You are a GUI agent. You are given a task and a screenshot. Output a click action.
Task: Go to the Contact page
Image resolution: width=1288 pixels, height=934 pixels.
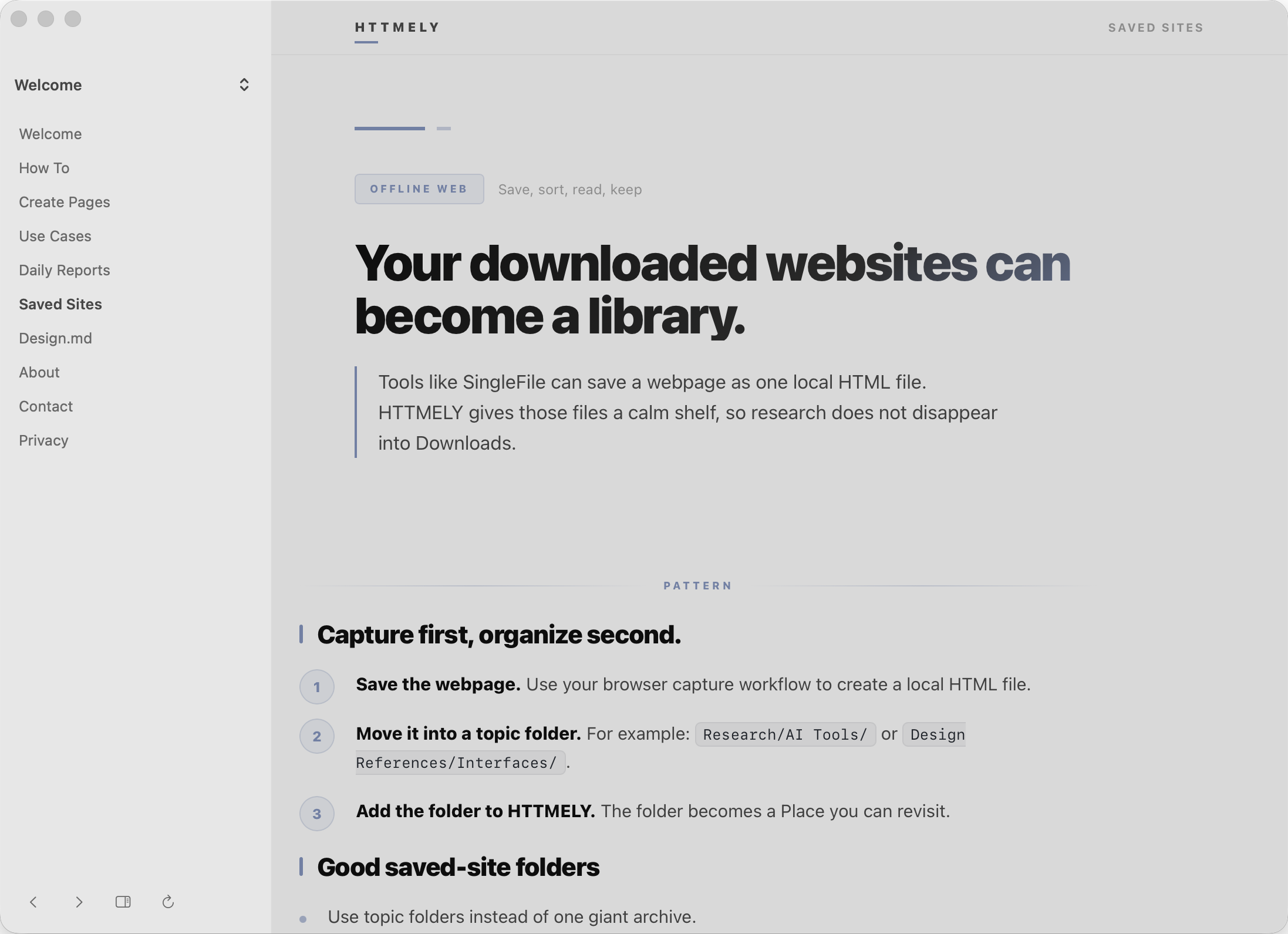click(46, 406)
